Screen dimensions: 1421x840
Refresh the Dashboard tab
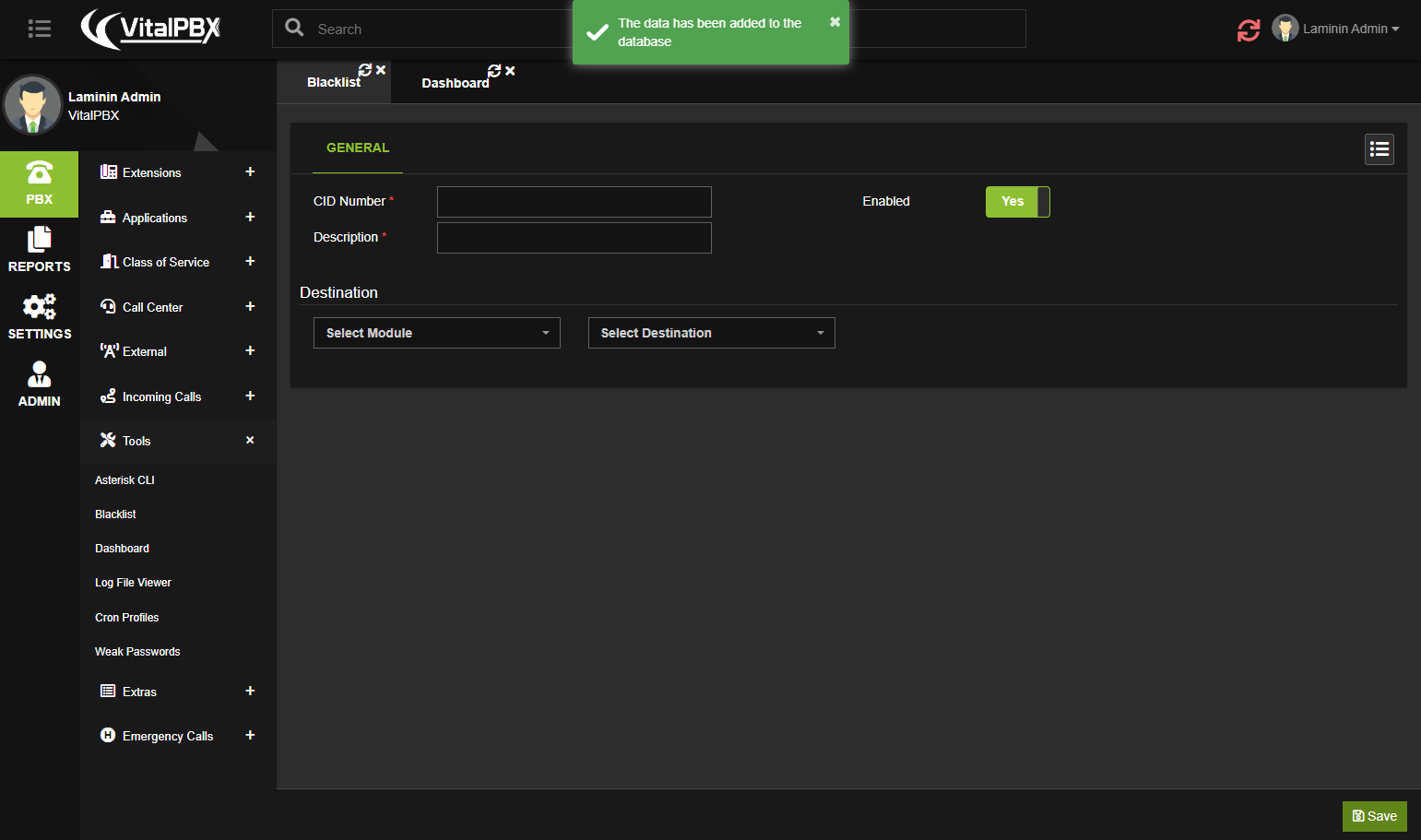(x=494, y=71)
